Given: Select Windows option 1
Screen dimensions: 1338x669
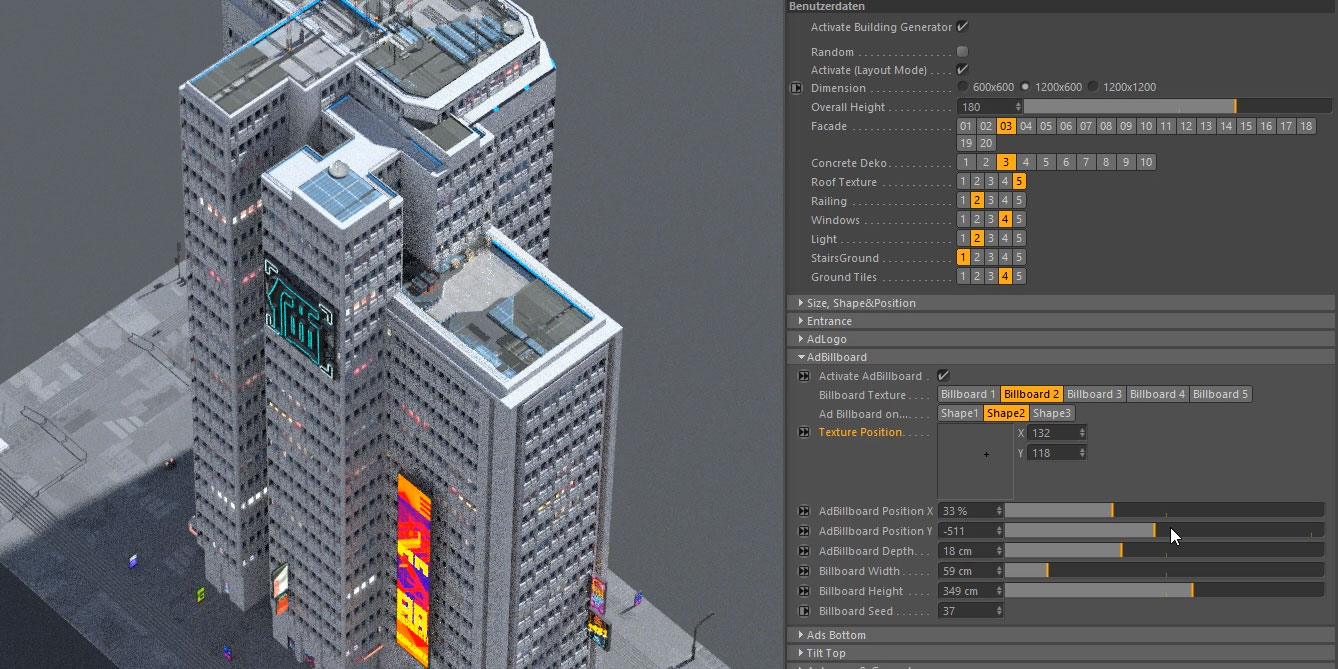Looking at the screenshot, I should (963, 220).
